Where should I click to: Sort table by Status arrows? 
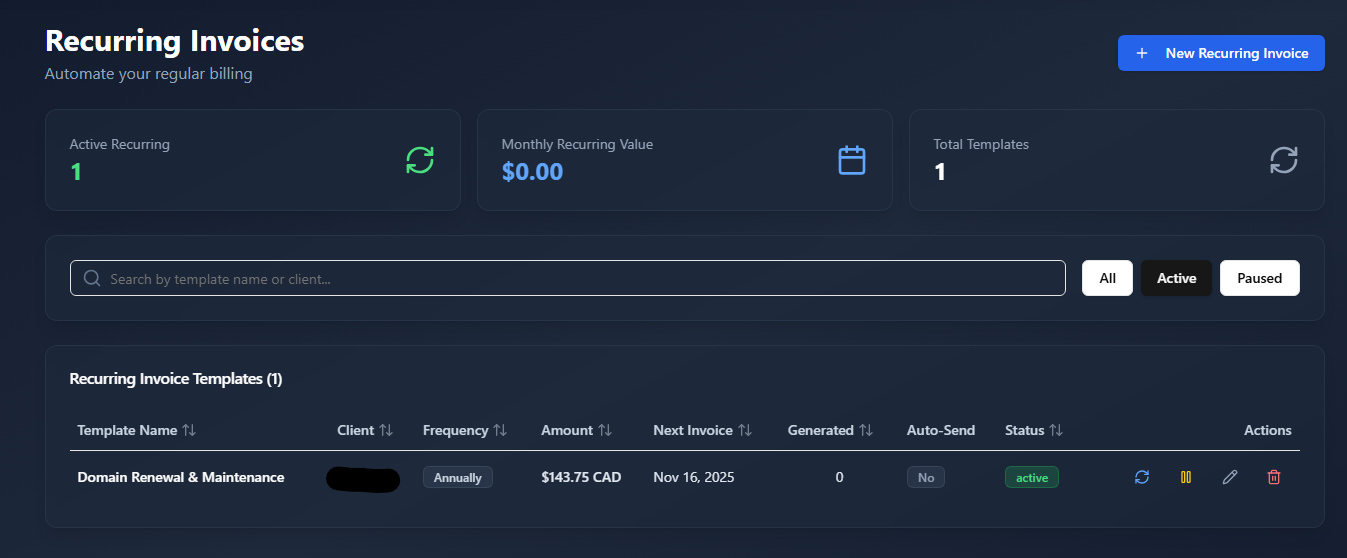[x=1056, y=430]
